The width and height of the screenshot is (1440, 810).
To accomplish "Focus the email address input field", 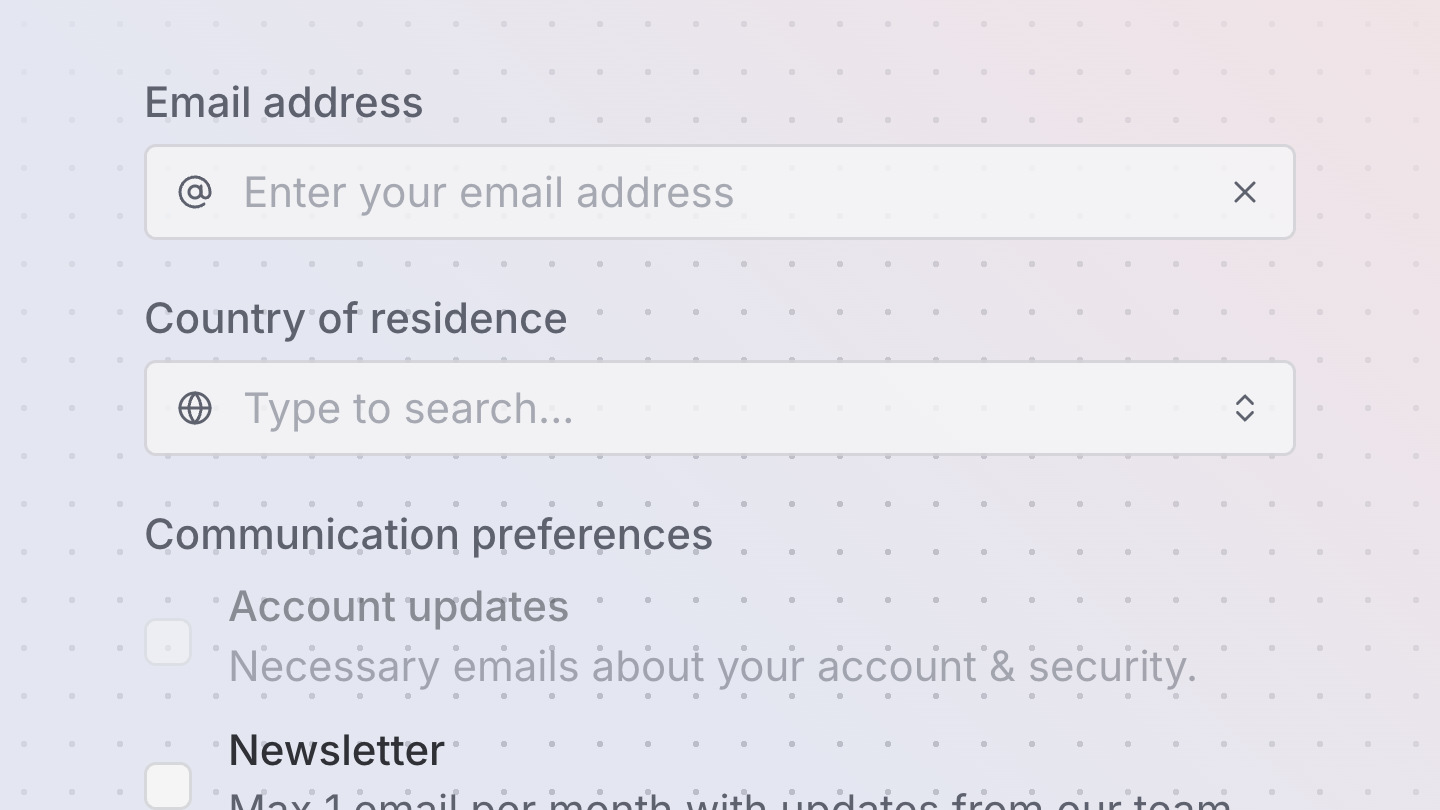I will [720, 192].
